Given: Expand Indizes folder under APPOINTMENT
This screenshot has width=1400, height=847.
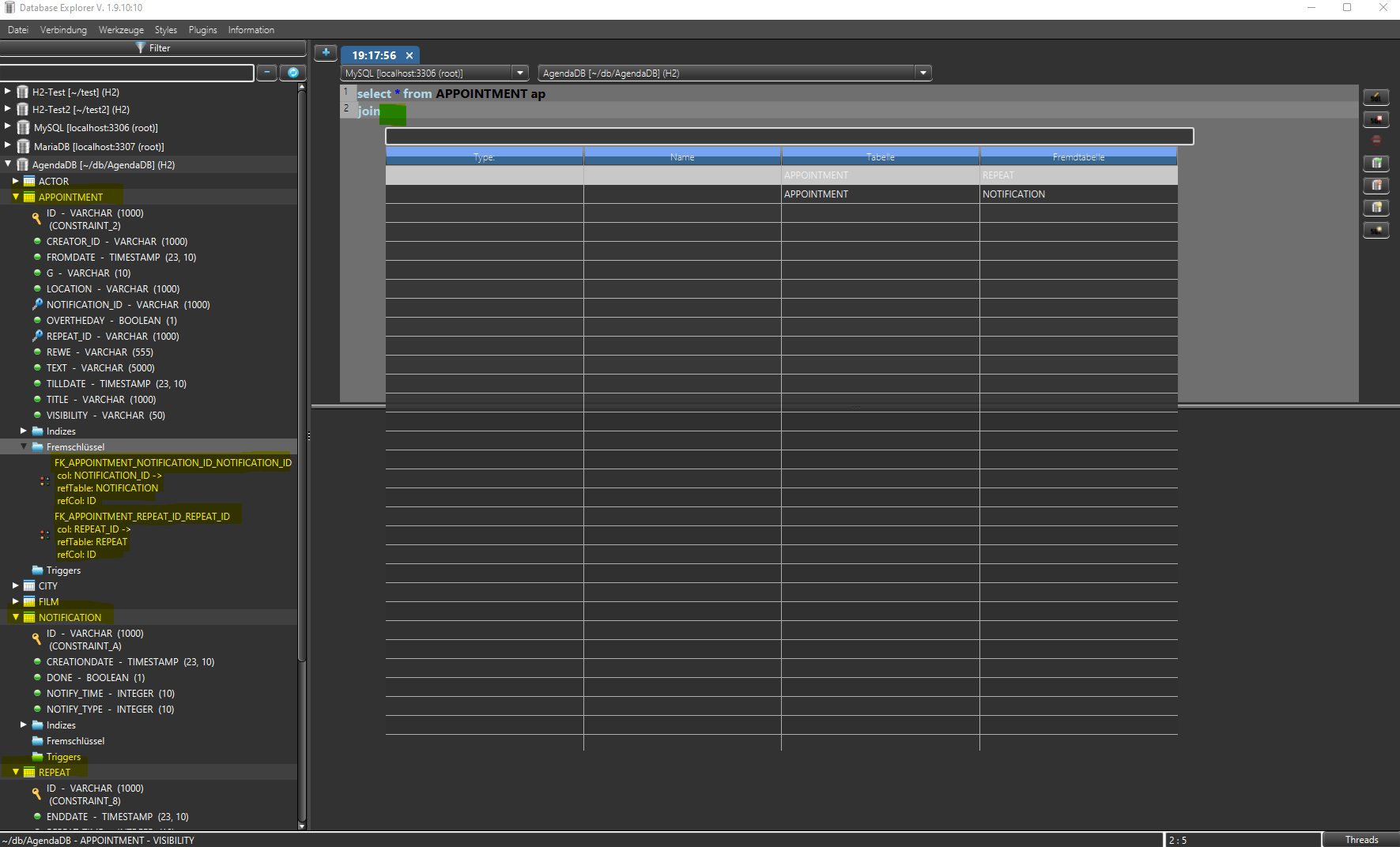Looking at the screenshot, I should [x=24, y=431].
